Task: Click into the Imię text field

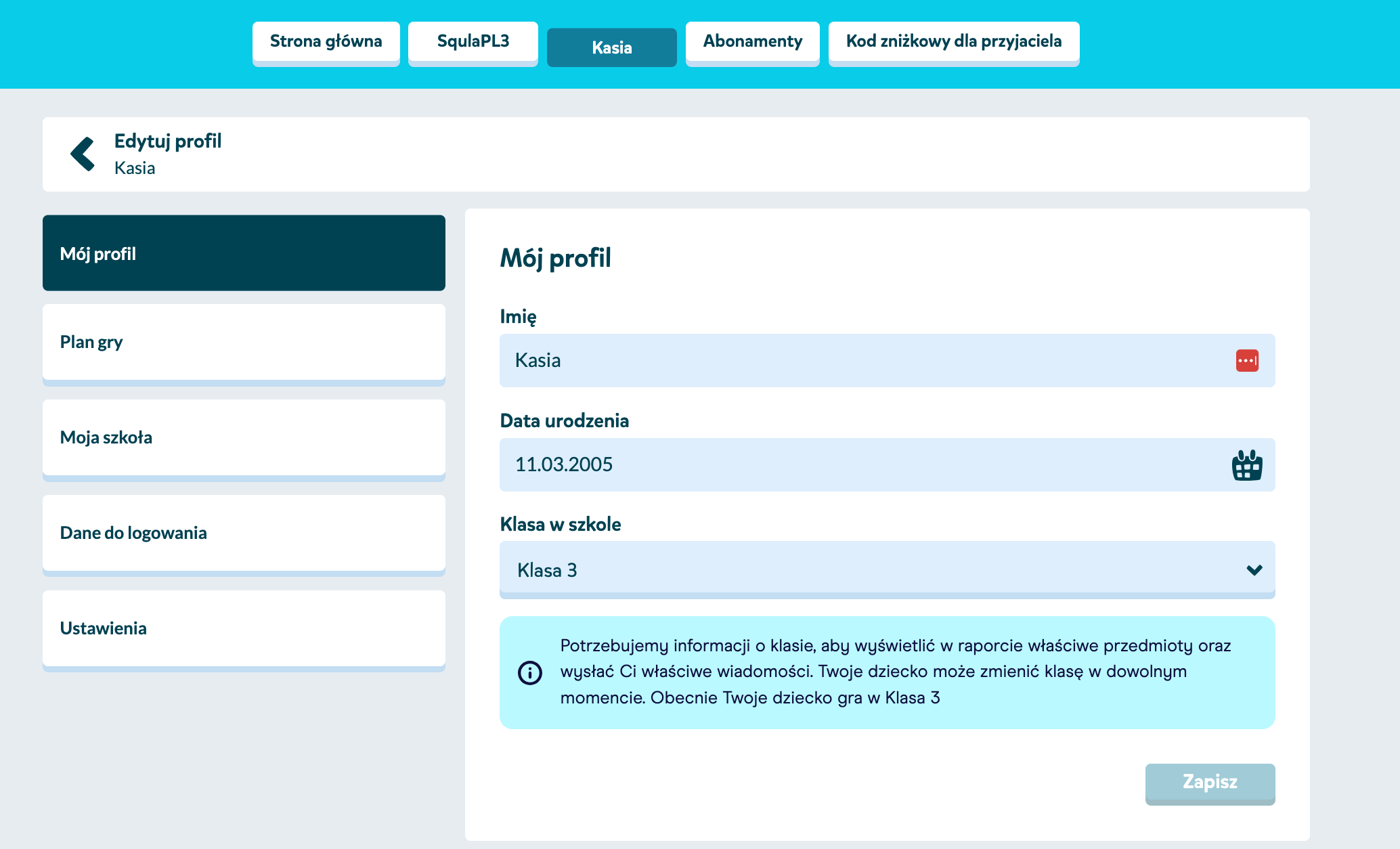Action: pyautogui.click(x=860, y=361)
